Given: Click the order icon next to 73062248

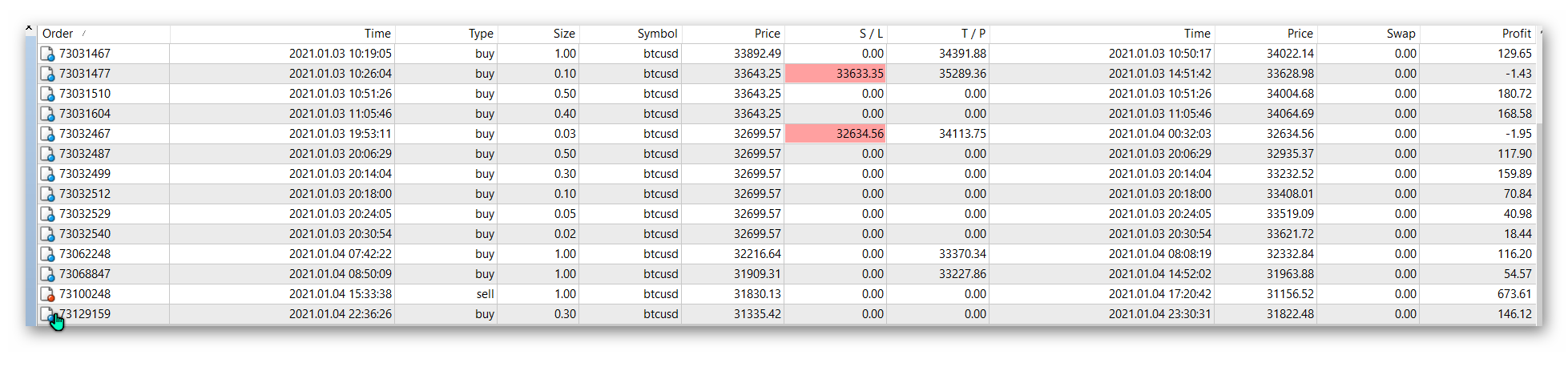Looking at the screenshot, I should [x=47, y=254].
